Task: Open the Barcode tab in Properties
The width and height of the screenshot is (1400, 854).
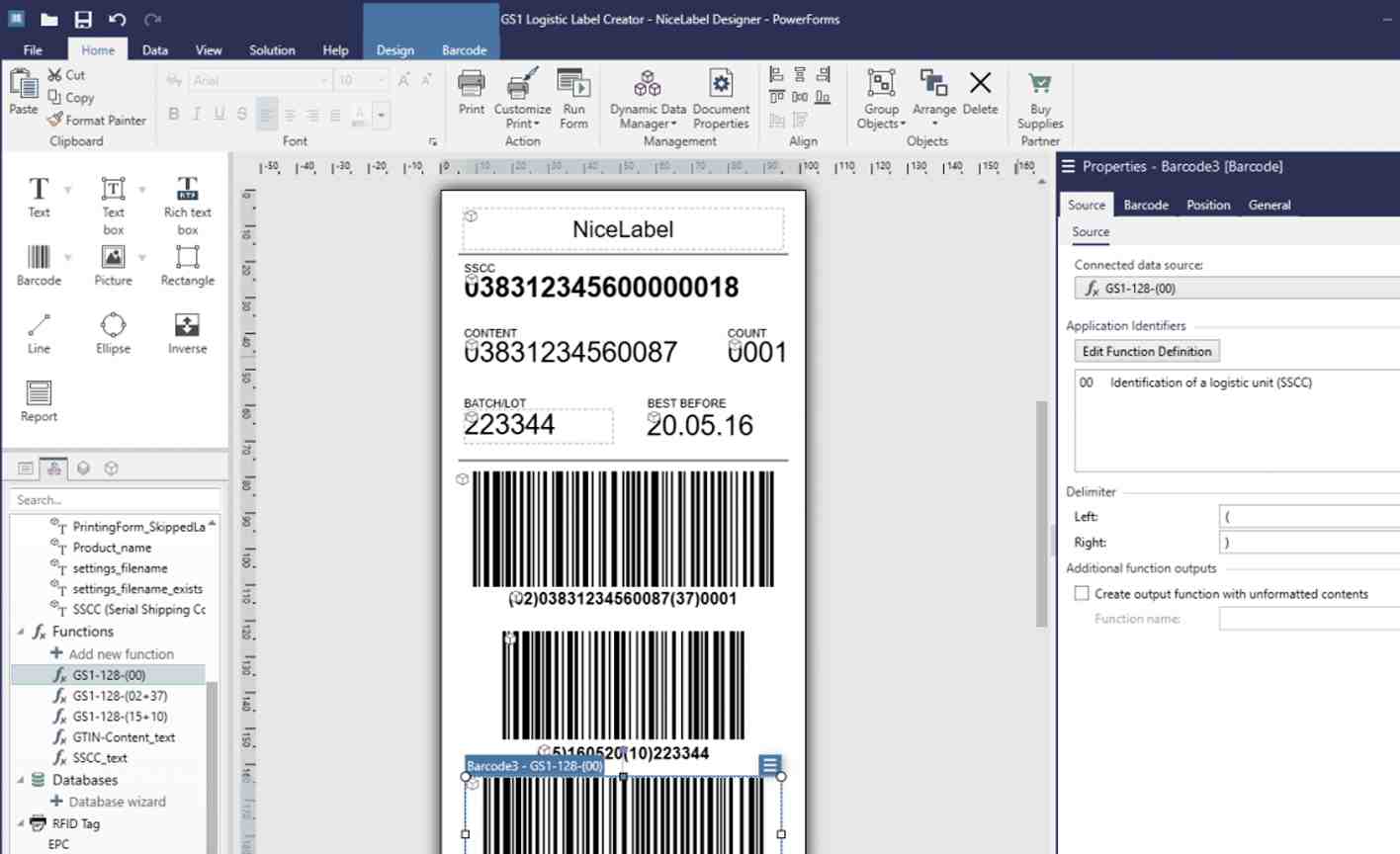Action: [1146, 205]
